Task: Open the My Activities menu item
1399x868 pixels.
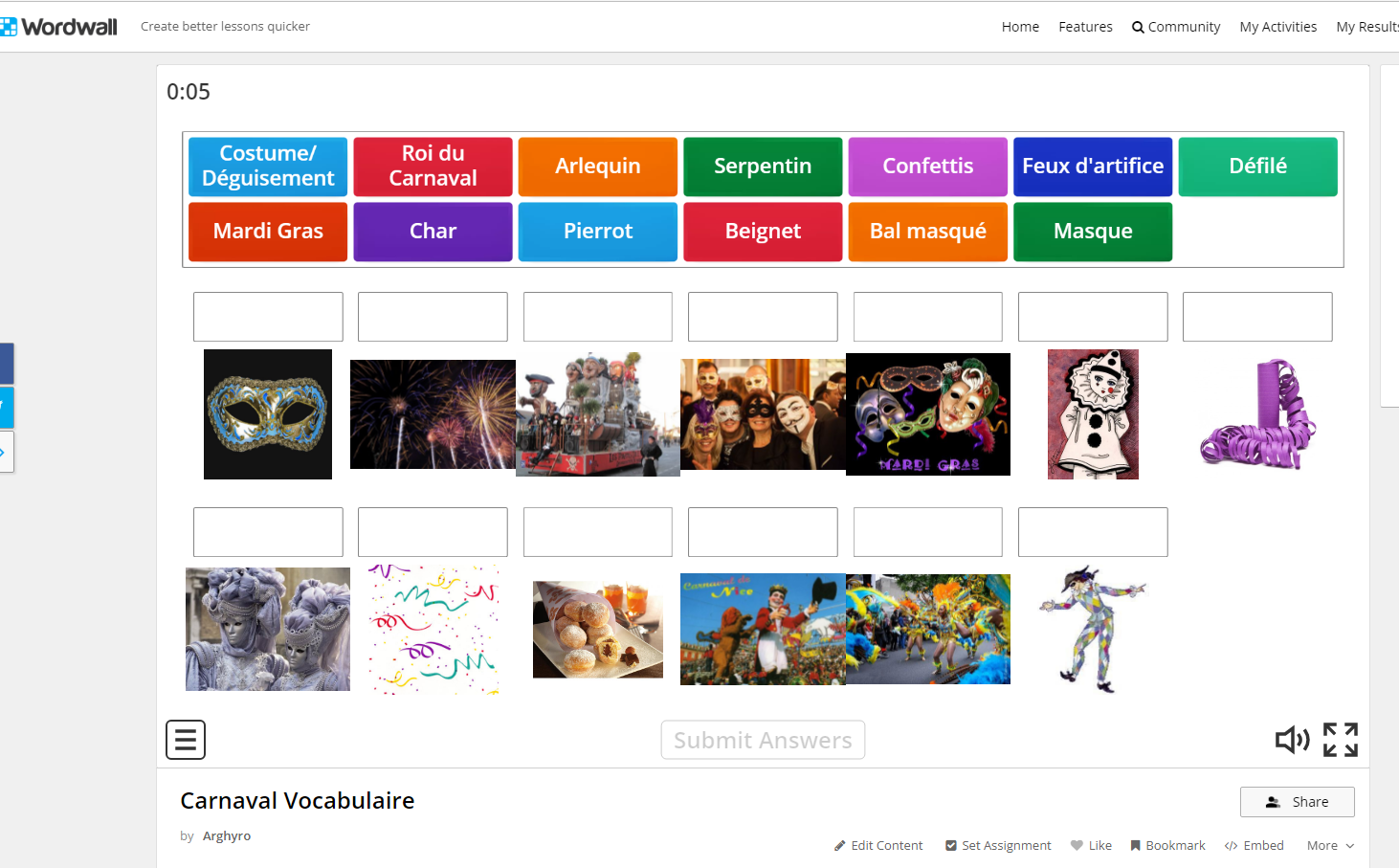Action: pyautogui.click(x=1277, y=27)
